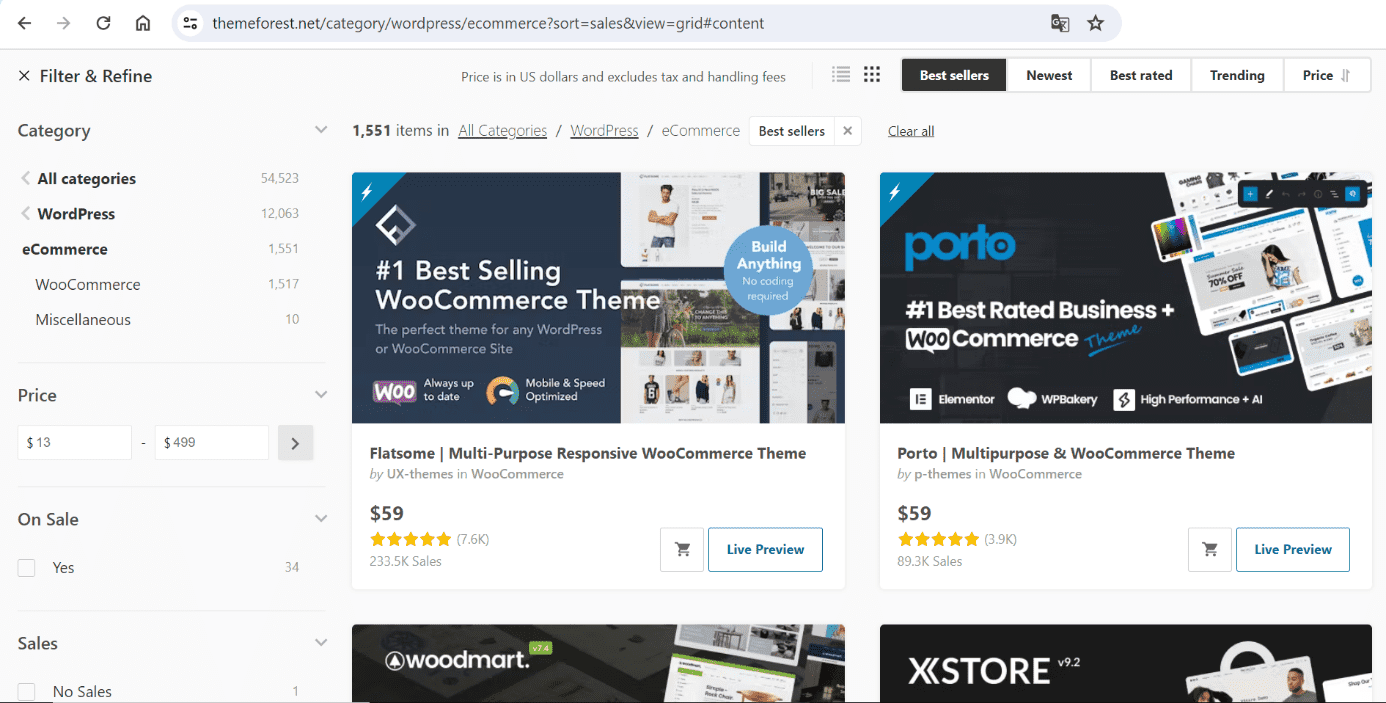Click WooCommerce category link under Porto
The width and height of the screenshot is (1386, 703).
click(x=1035, y=474)
